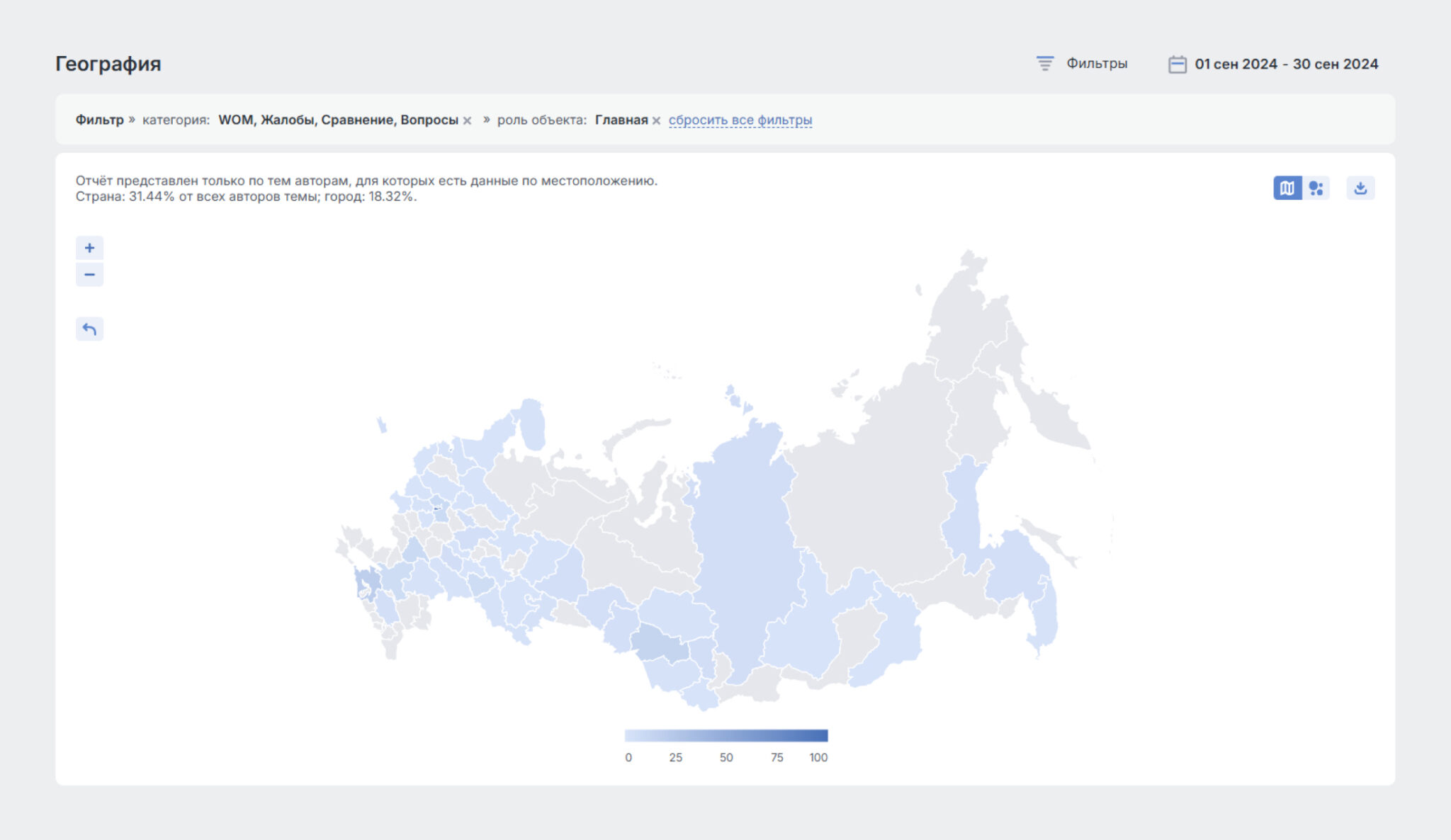Click the legend value 100

tap(818, 757)
